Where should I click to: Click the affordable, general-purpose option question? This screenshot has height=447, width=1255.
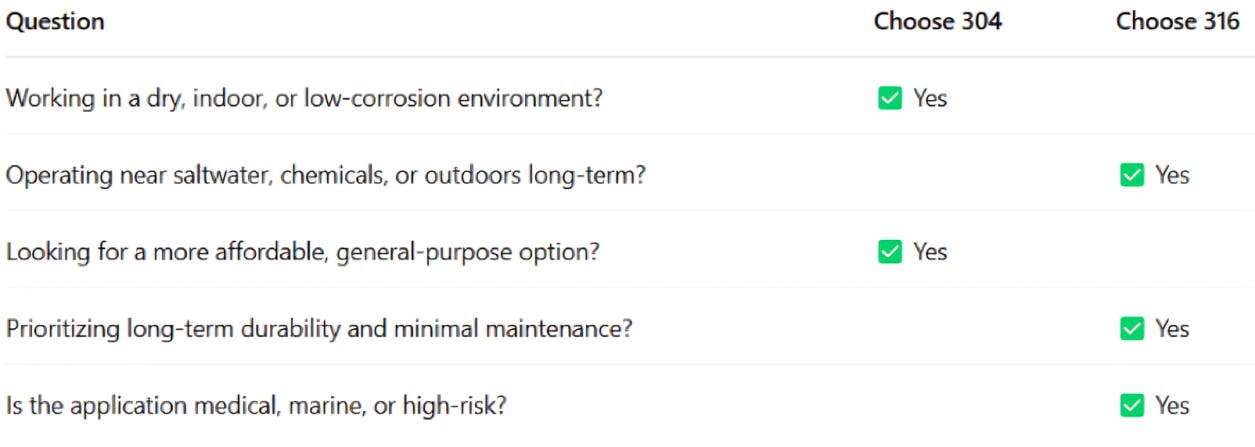click(x=303, y=252)
